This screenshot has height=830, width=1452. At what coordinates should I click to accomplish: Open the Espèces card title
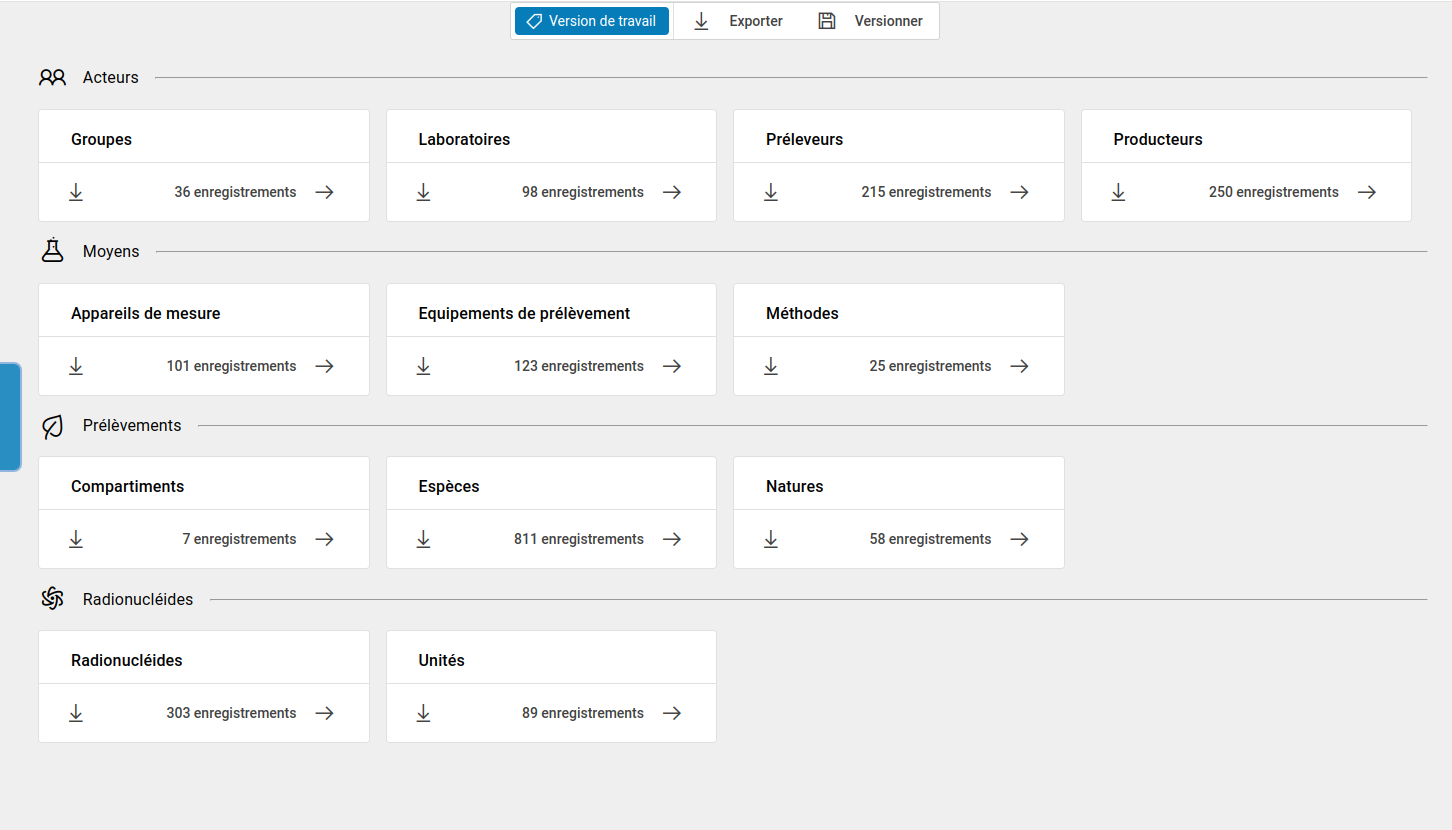449,487
